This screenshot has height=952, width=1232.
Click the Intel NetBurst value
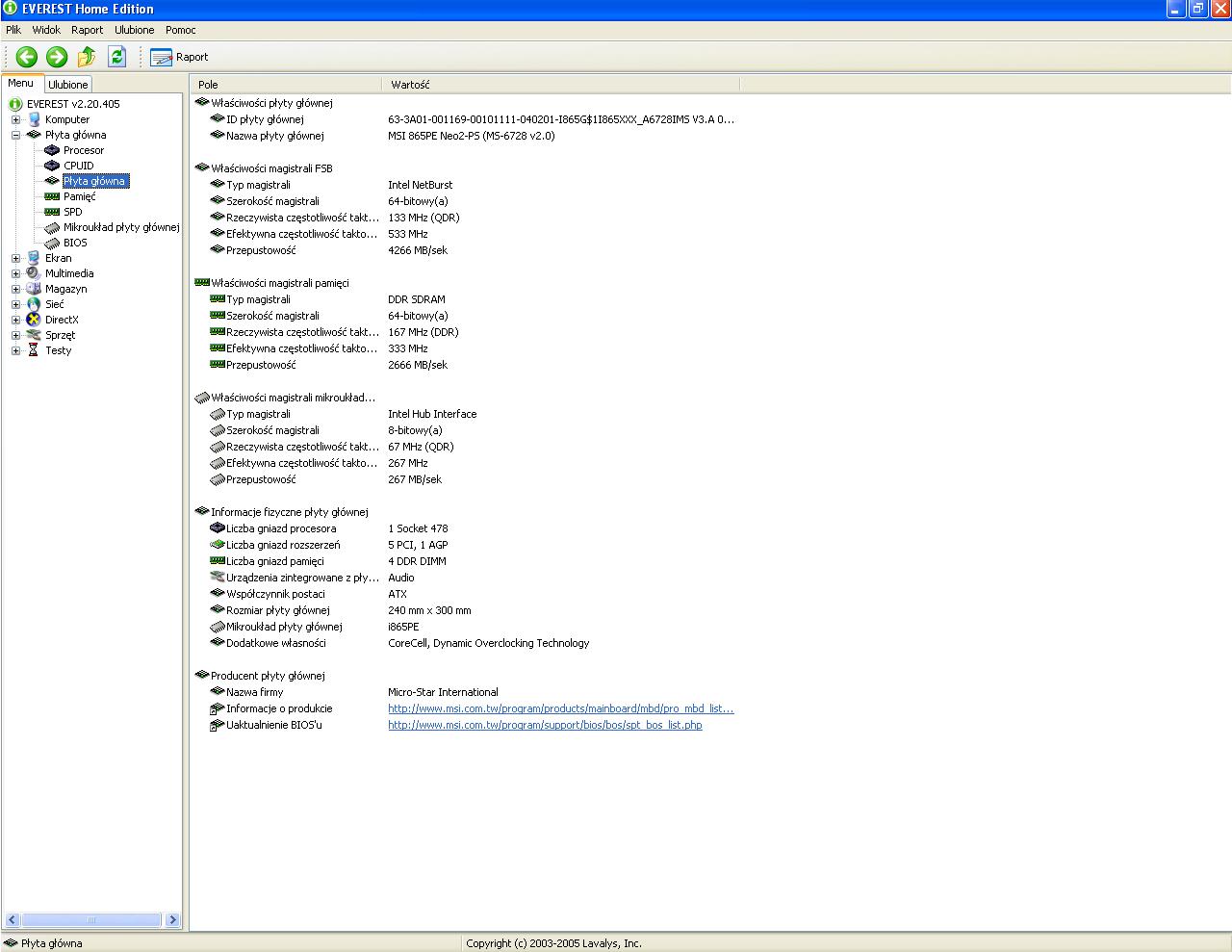420,185
